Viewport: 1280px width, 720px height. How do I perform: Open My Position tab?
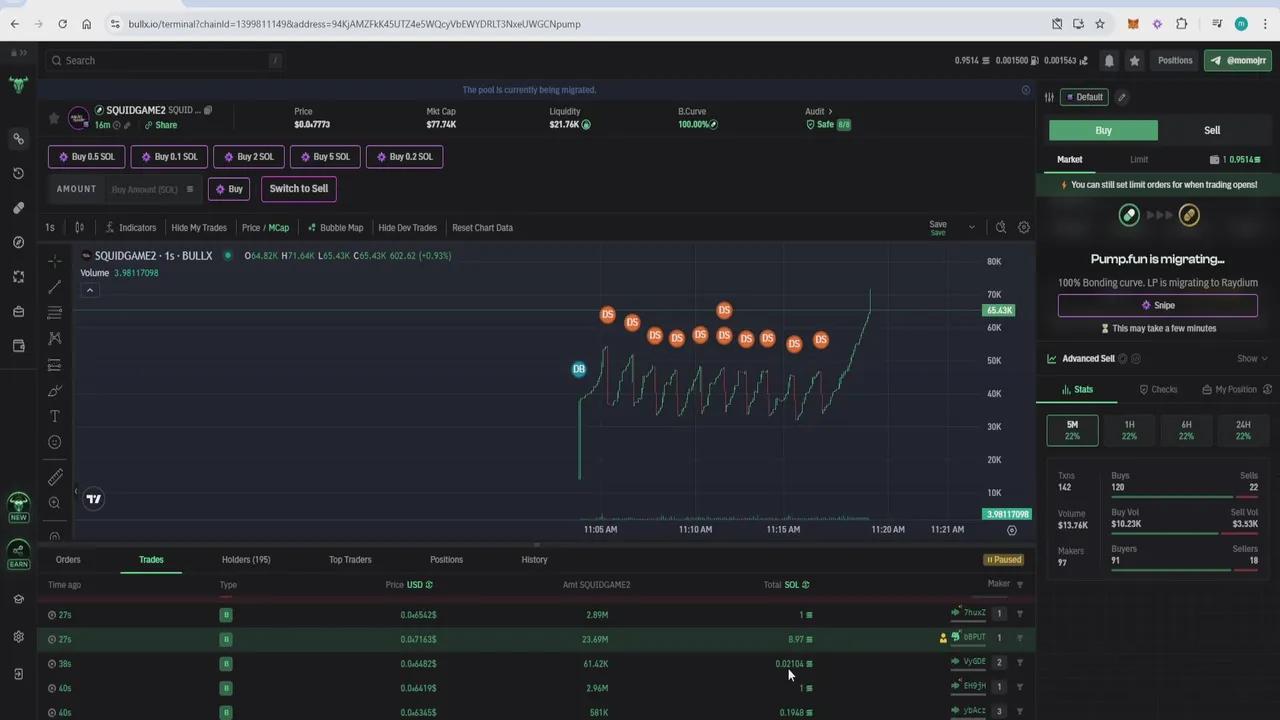(x=1230, y=390)
